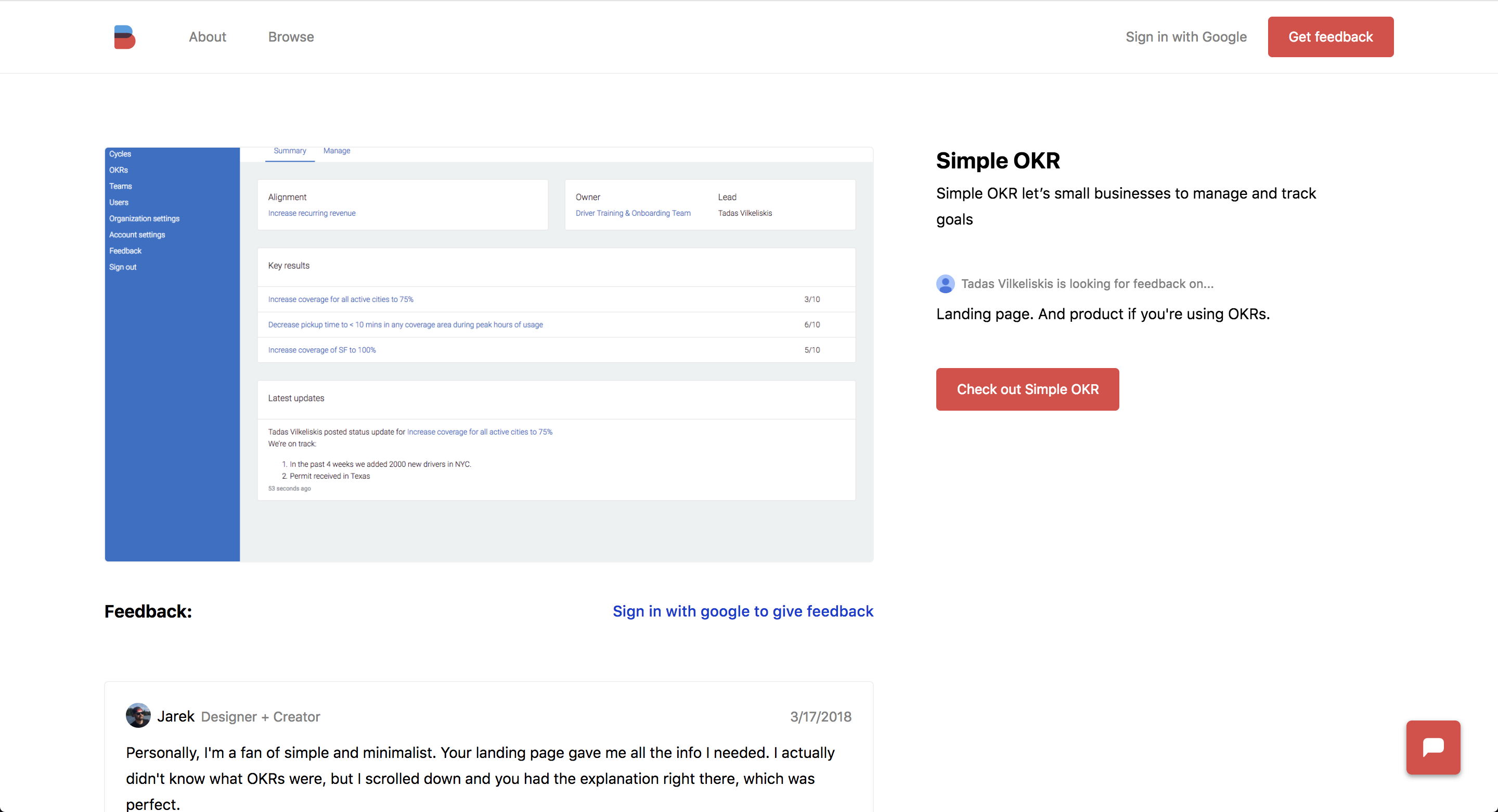Click Jarek's profile avatar
The height and width of the screenshot is (812, 1498).
coord(138,715)
